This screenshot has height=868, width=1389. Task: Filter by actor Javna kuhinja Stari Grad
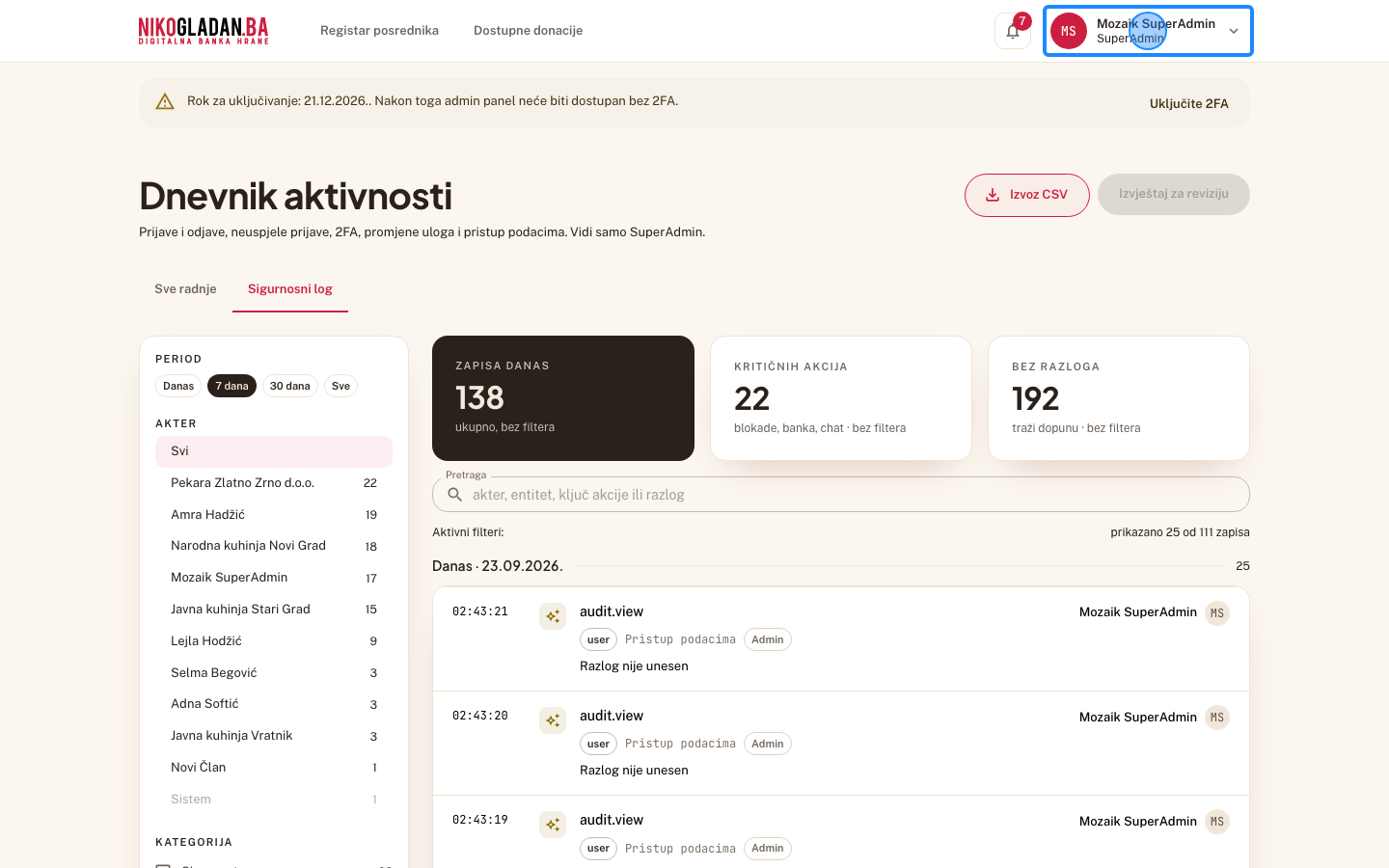(x=274, y=610)
